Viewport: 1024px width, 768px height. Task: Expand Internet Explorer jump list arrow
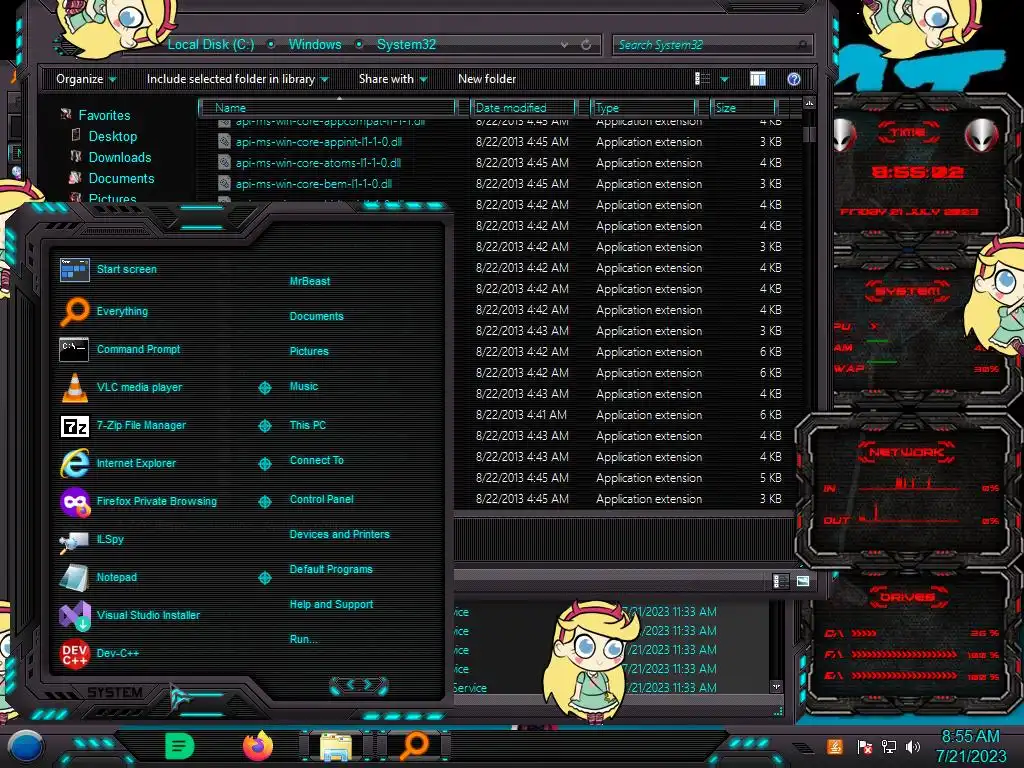click(264, 464)
